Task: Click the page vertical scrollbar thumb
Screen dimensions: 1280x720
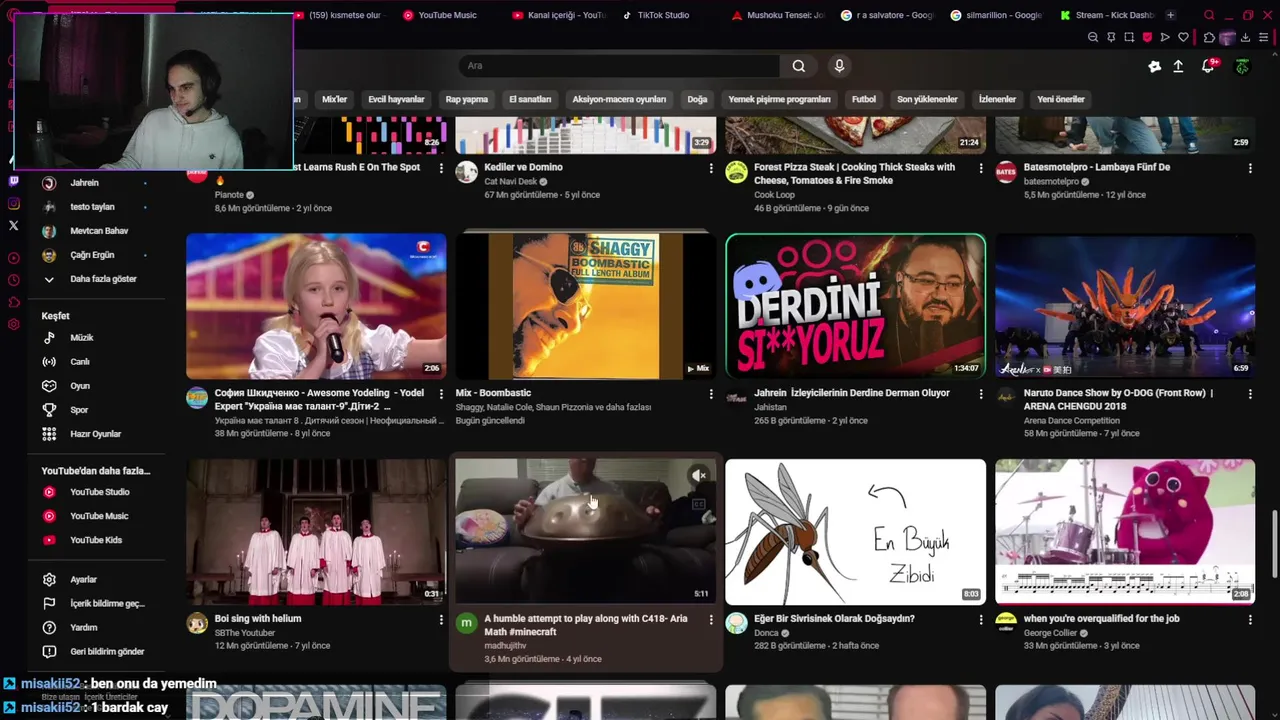Action: tap(1275, 542)
